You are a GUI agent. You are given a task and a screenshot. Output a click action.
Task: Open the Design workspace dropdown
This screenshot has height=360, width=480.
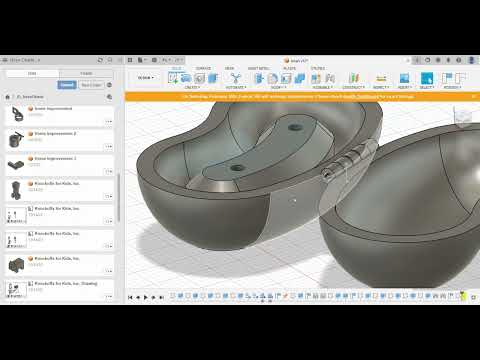pyautogui.click(x=146, y=78)
